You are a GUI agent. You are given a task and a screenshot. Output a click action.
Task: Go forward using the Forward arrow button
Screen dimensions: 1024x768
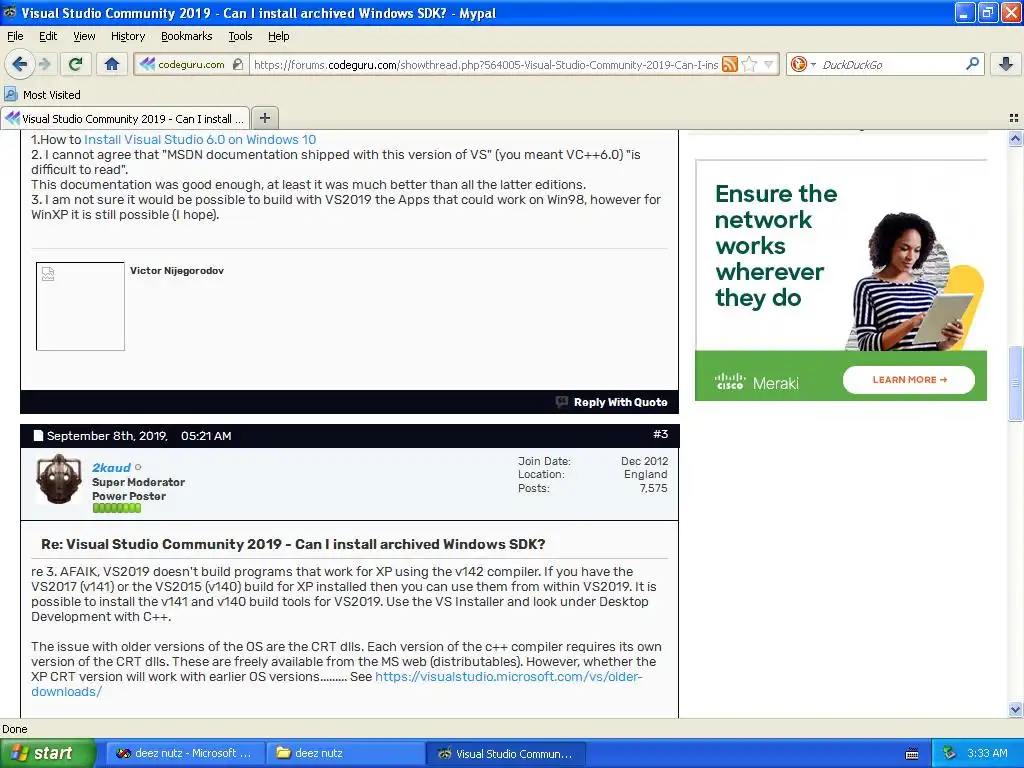[x=44, y=64]
